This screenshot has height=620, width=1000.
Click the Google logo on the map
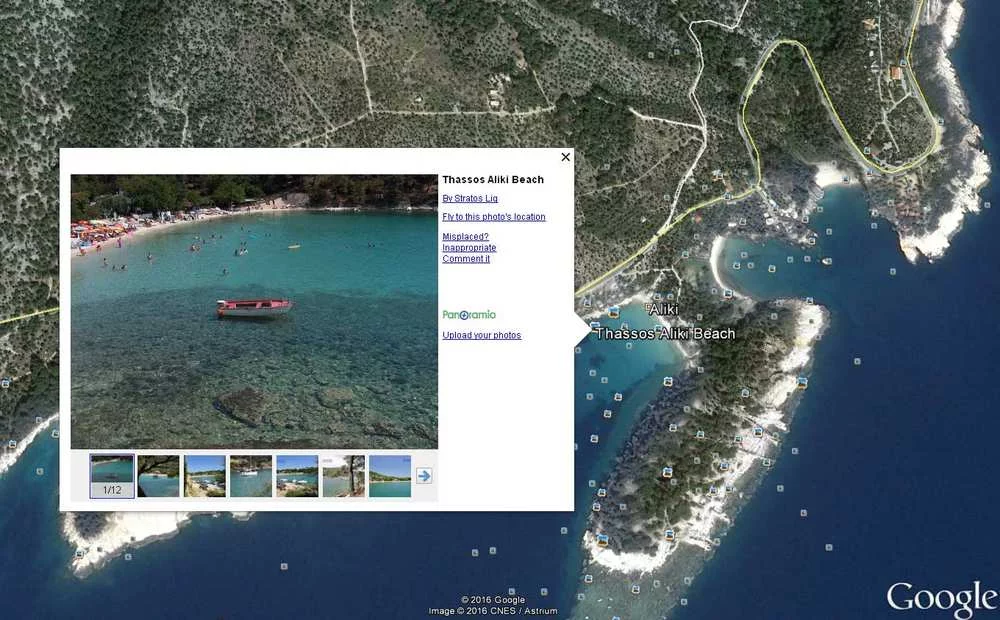(941, 600)
